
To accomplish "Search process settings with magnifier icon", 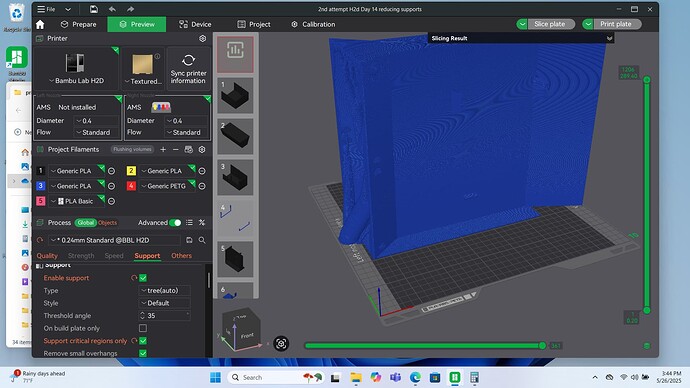I will point(202,240).
